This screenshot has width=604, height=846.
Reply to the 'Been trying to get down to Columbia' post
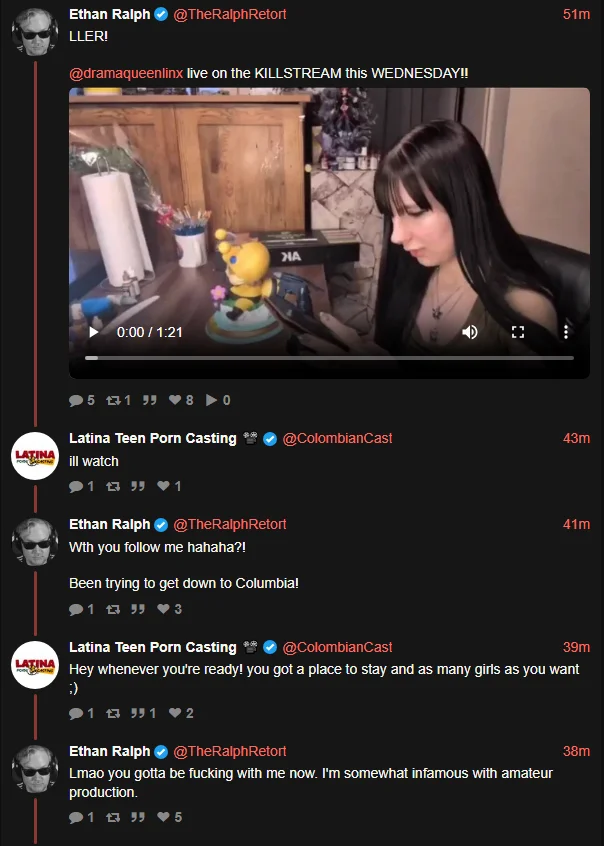[x=82, y=609]
